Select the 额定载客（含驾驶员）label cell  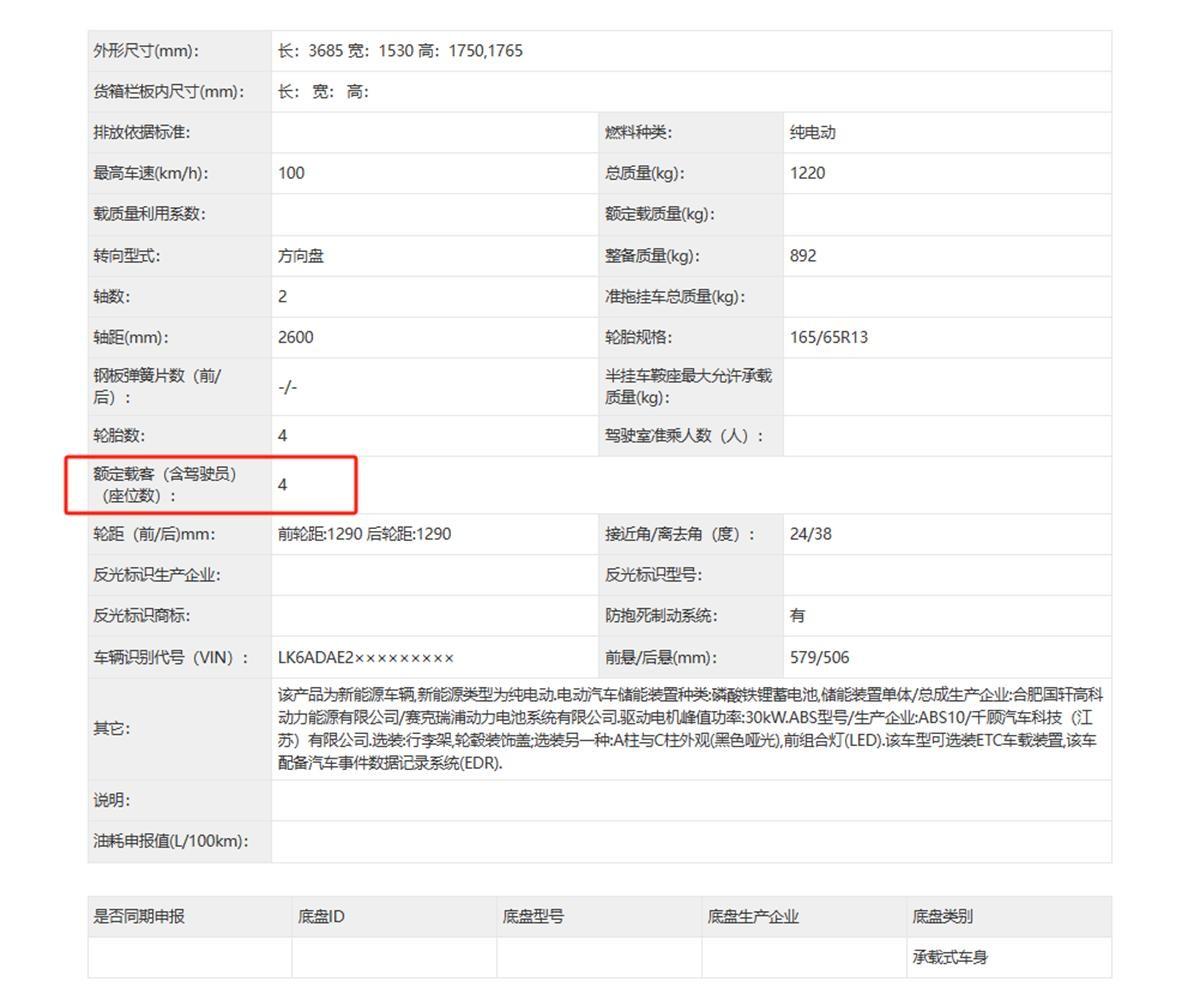coord(166,485)
